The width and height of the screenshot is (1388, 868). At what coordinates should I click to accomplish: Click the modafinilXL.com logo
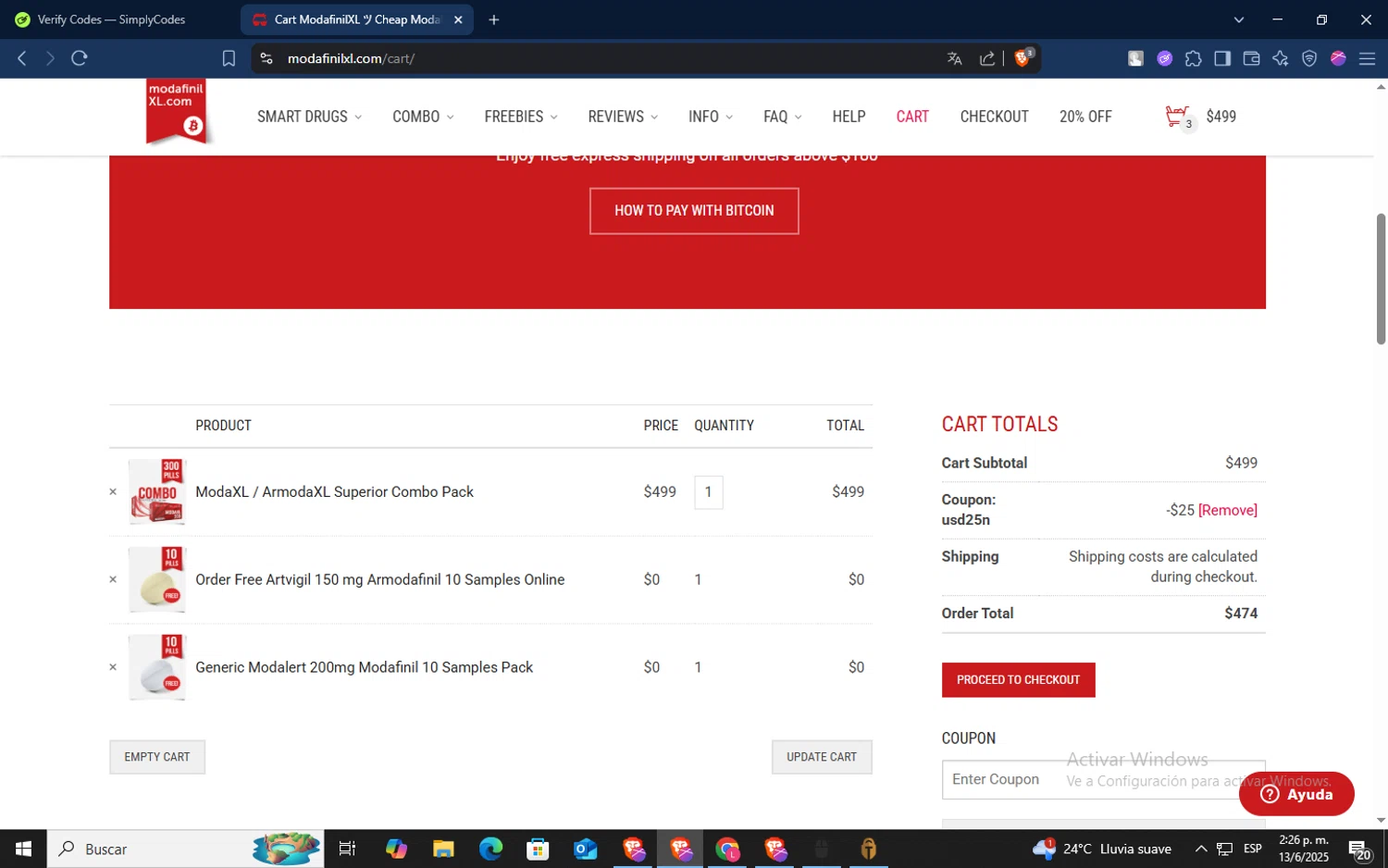pos(177,112)
